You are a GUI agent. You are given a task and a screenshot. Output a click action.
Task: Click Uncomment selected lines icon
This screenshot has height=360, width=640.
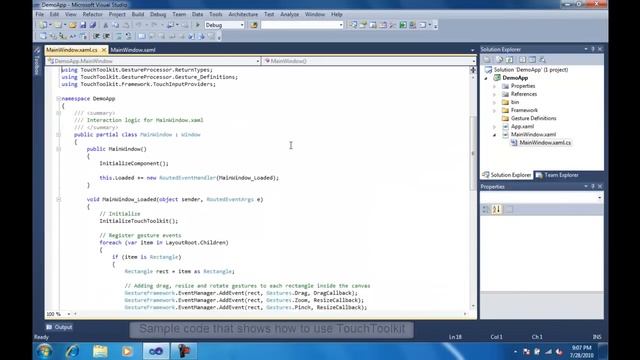[128, 36]
